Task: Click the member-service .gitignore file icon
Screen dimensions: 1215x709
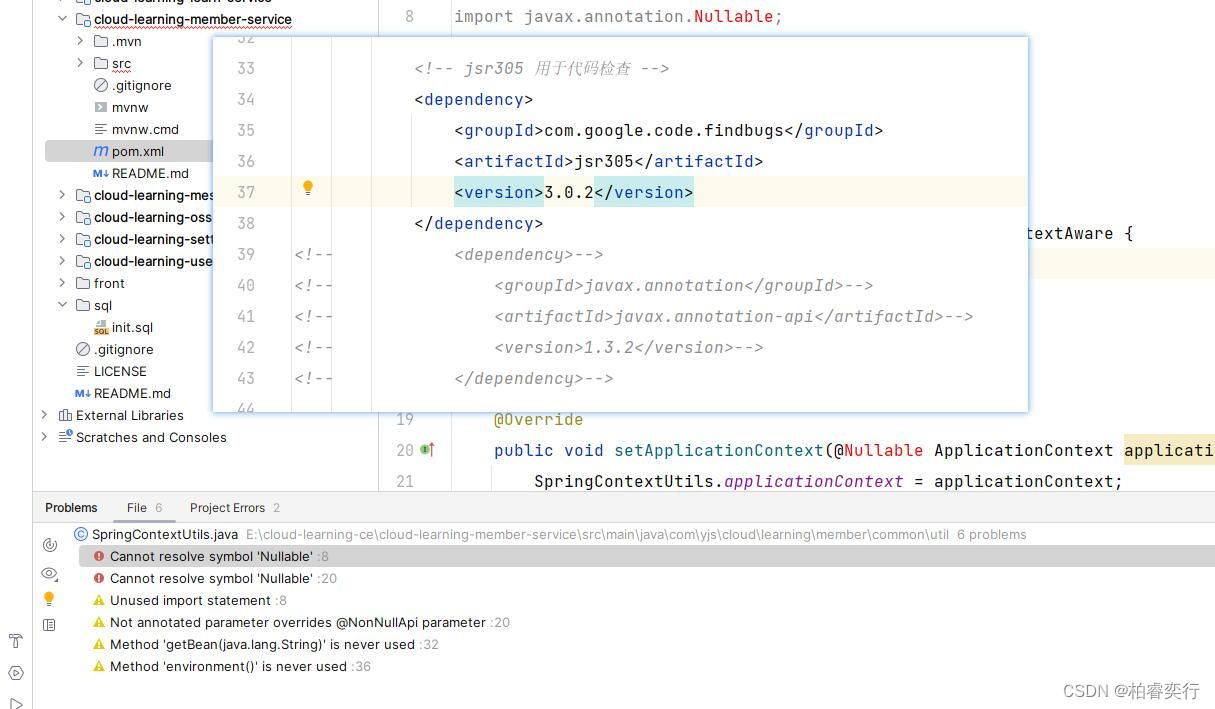Action: click(x=101, y=85)
